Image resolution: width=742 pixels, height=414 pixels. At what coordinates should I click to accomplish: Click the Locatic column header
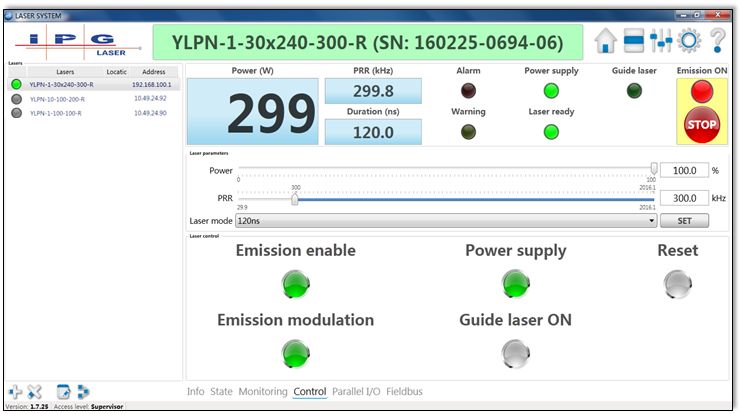tap(116, 71)
